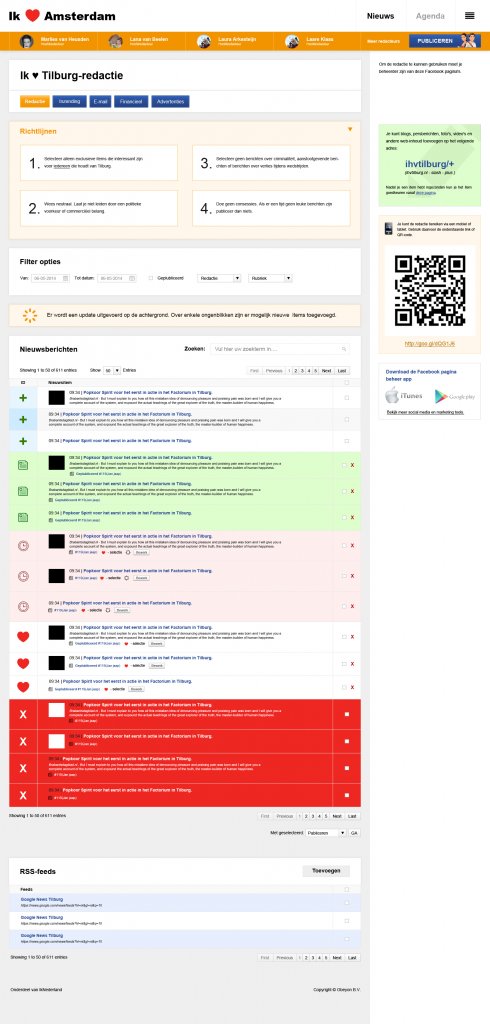Image resolution: width=490 pixels, height=1024 pixels.
Task: Click Last in the pagination under RSS-feeds
Action: (351, 957)
